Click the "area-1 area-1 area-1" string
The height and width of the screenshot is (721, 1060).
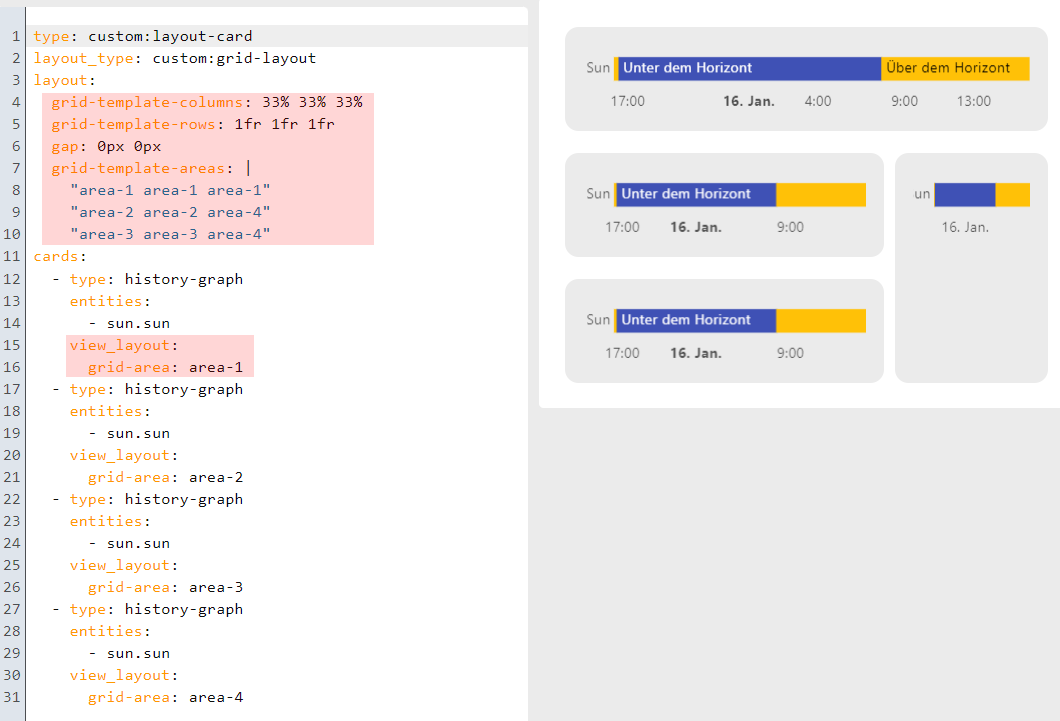pos(170,190)
